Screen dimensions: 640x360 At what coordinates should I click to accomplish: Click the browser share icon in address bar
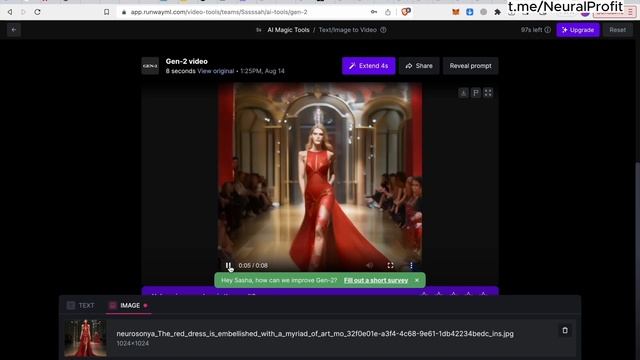388,12
